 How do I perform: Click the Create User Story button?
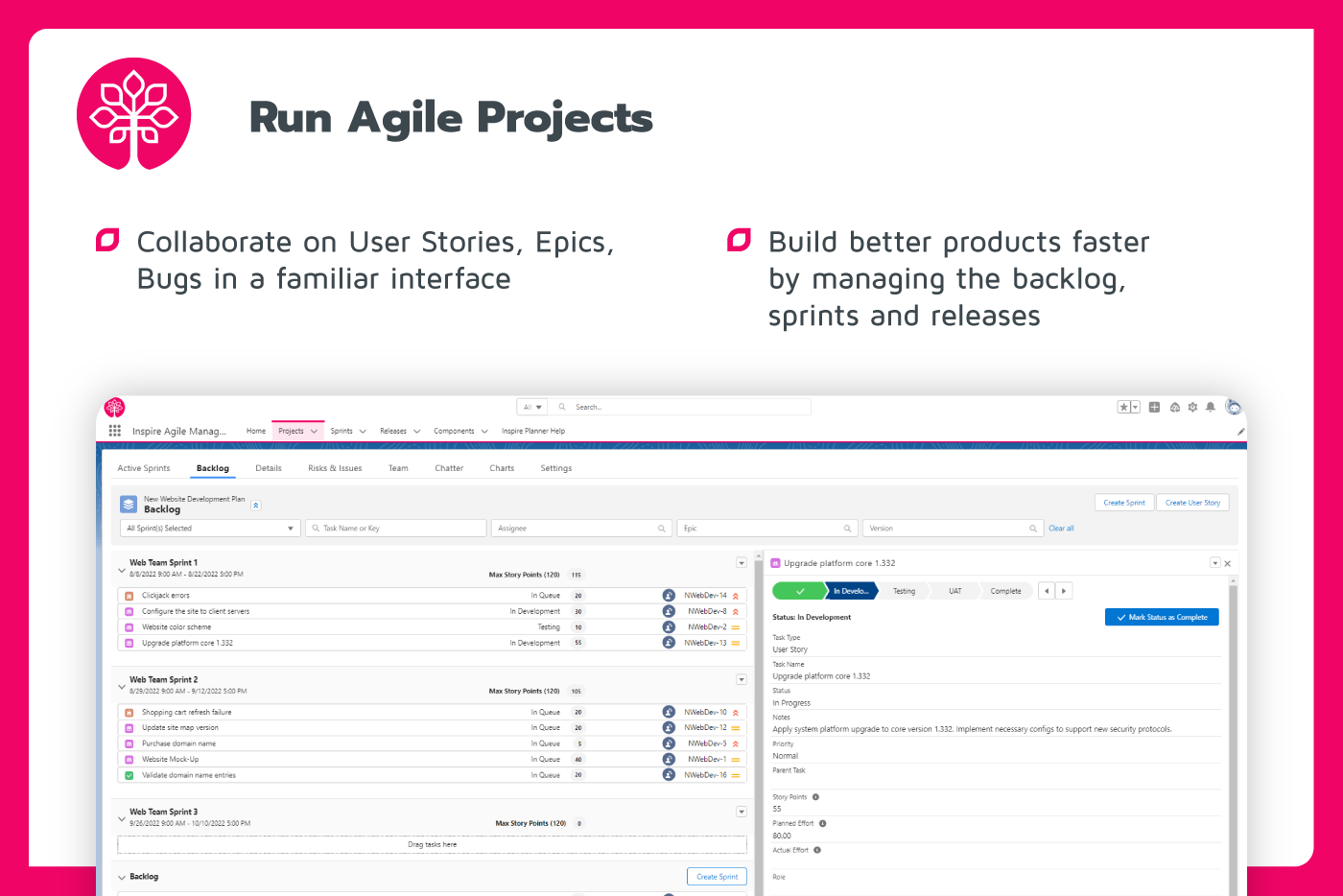coord(1192,502)
